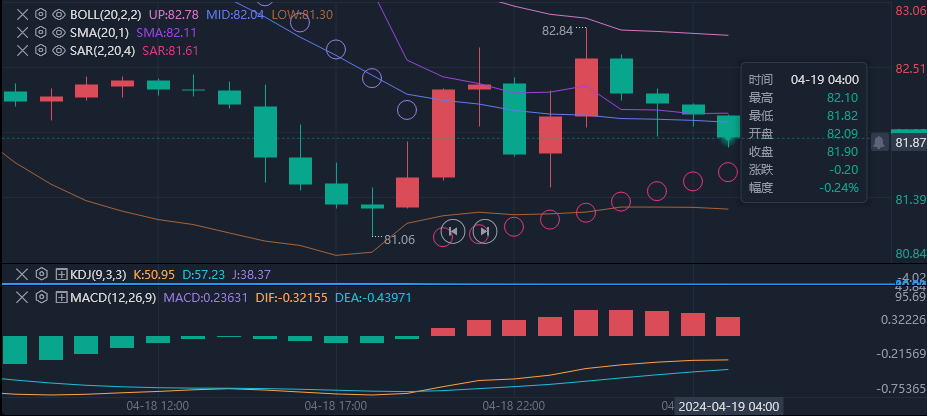927x416 pixels.
Task: Expand the KDJ panel with plus icon
Action: point(61,274)
